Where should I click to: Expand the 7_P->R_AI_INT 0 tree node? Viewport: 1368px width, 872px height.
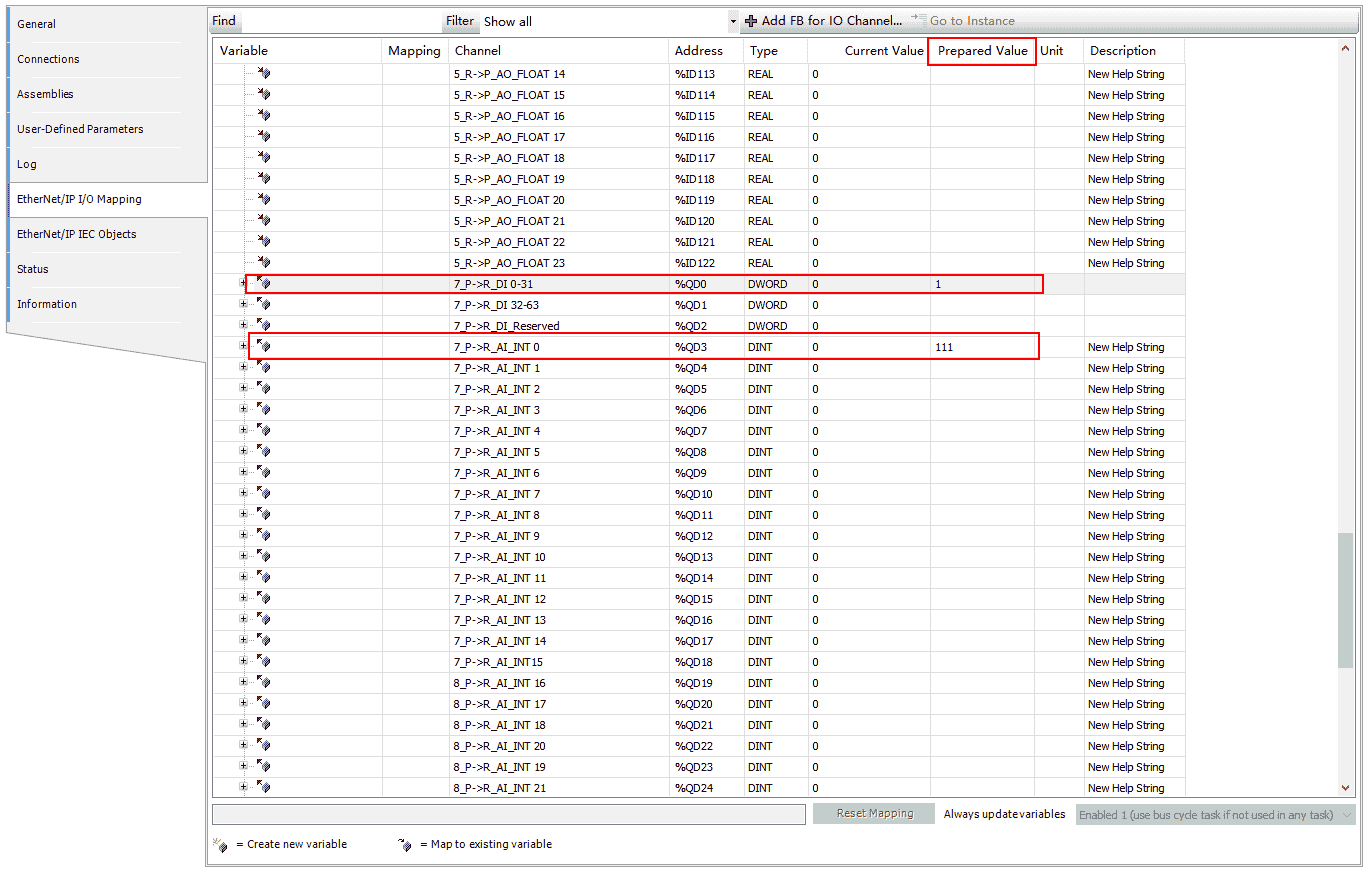click(x=243, y=347)
